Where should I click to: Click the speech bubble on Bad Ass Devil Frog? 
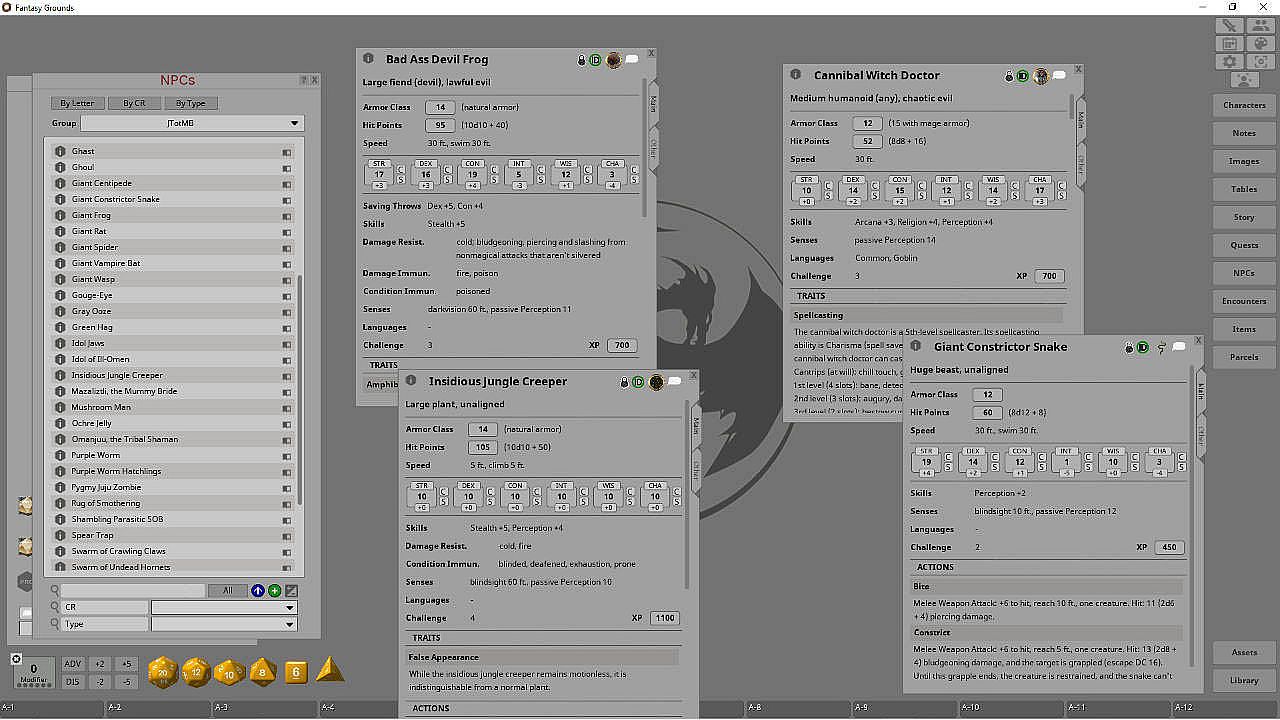632,60
